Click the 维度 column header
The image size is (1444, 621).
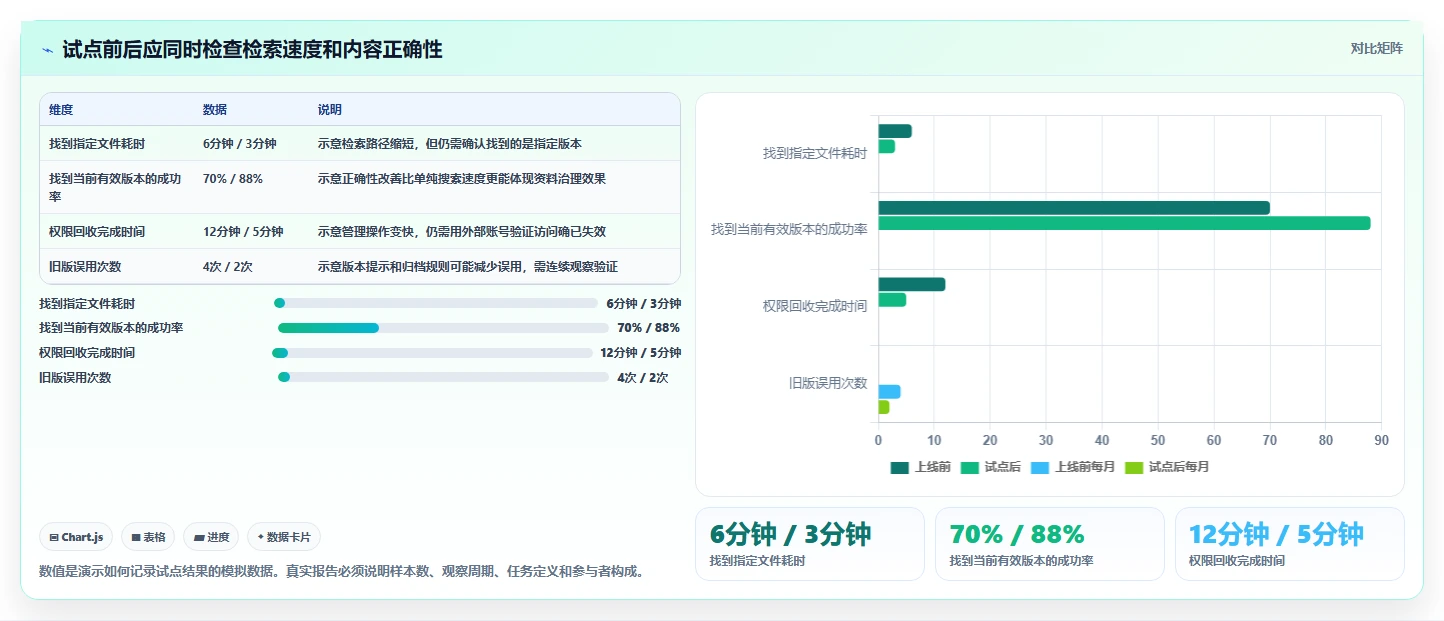coord(61,110)
